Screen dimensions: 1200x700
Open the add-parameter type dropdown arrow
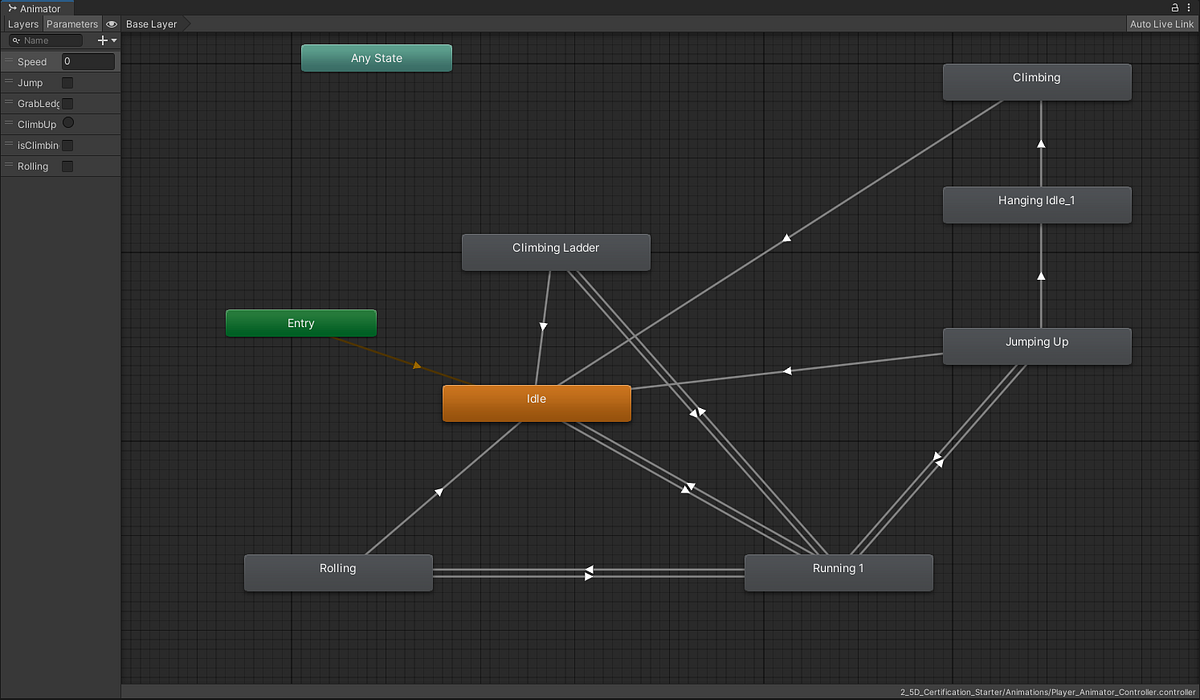click(x=113, y=40)
